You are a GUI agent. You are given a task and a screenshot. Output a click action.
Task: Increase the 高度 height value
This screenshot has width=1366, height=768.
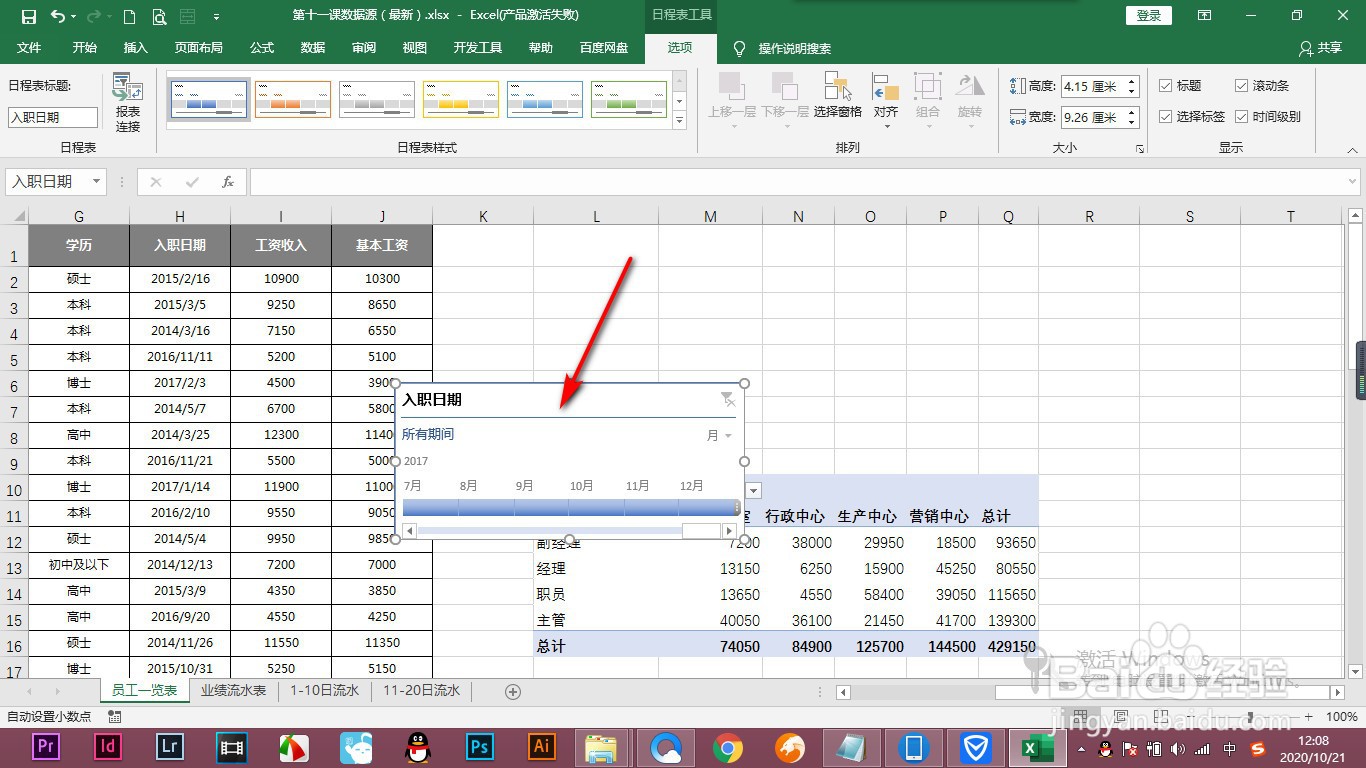point(1132,82)
